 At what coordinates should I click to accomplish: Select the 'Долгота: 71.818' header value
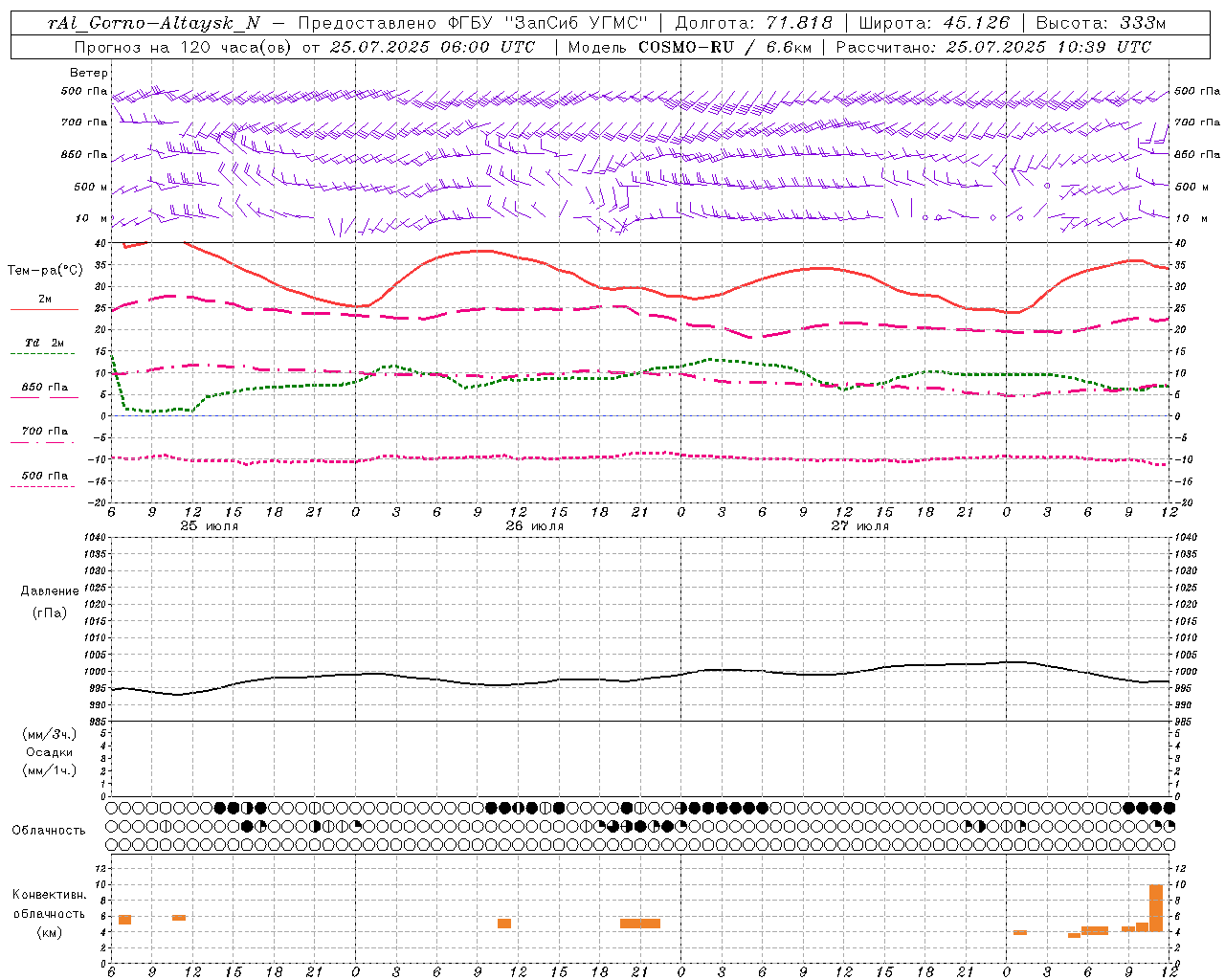point(754,23)
